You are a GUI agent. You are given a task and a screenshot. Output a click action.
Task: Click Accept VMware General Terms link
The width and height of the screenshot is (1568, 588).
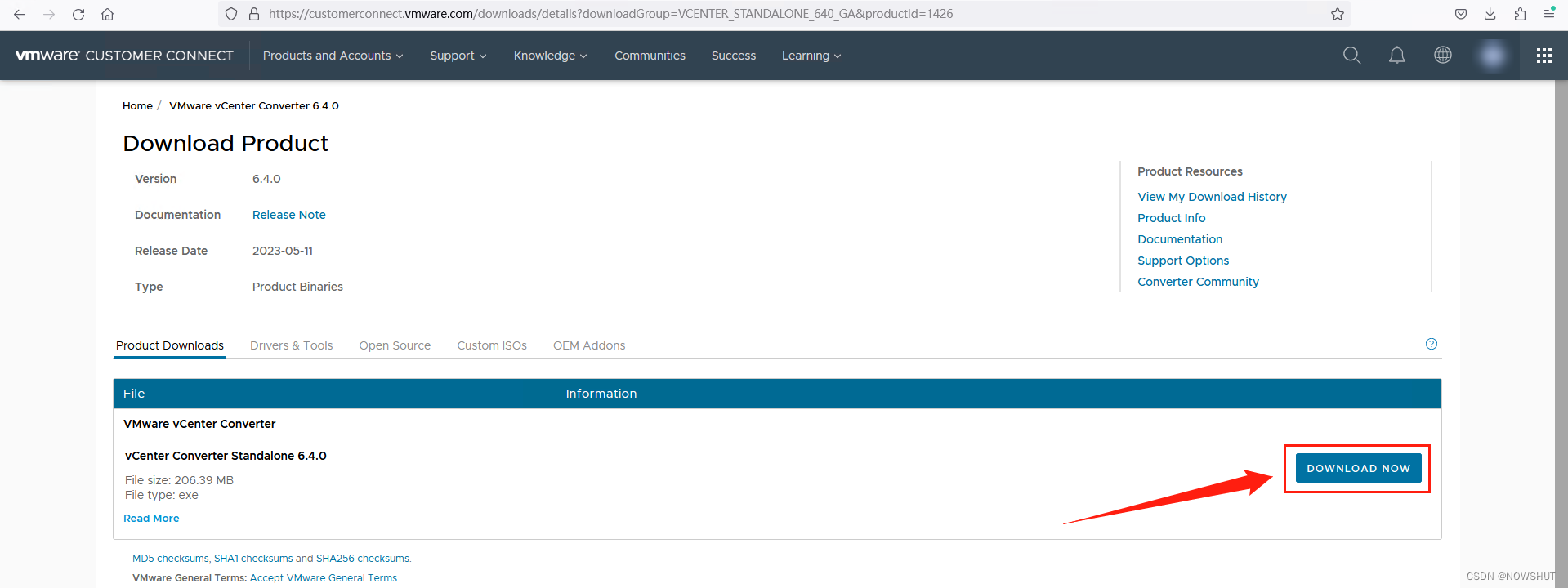coord(324,578)
